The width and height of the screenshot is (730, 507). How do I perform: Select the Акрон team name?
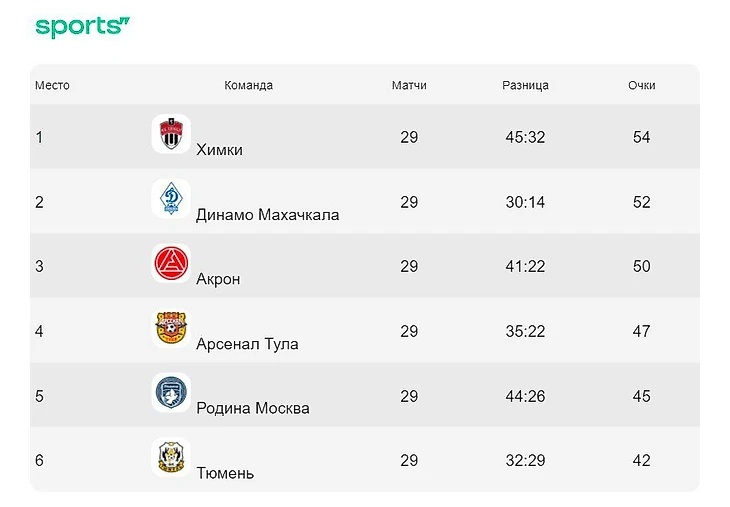218,279
